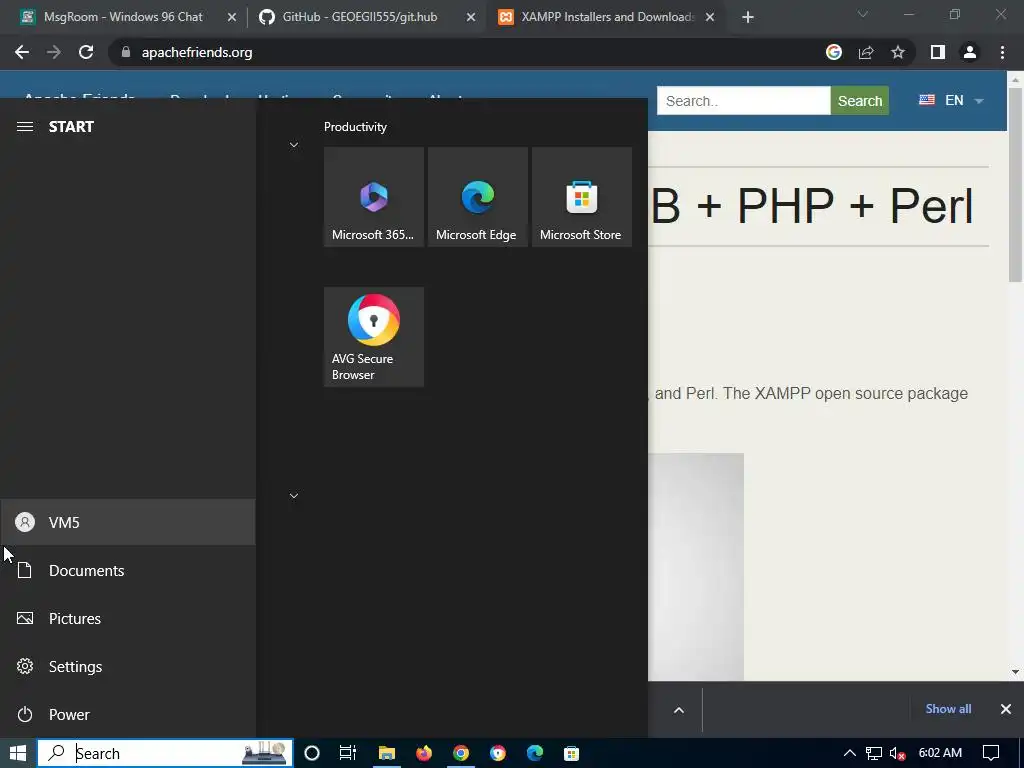The width and height of the screenshot is (1024, 768).
Task: Open Cortana circle icon on taskbar
Action: click(312, 753)
